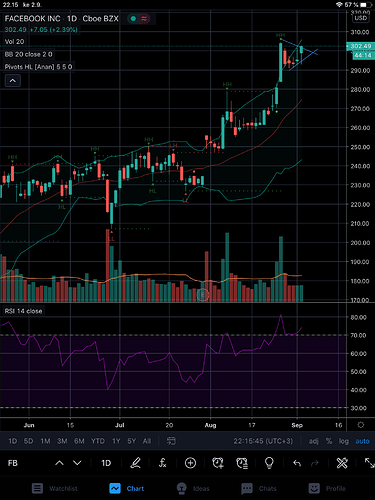
Task: Tap the compare/add symbol plus icon
Action: (190, 463)
